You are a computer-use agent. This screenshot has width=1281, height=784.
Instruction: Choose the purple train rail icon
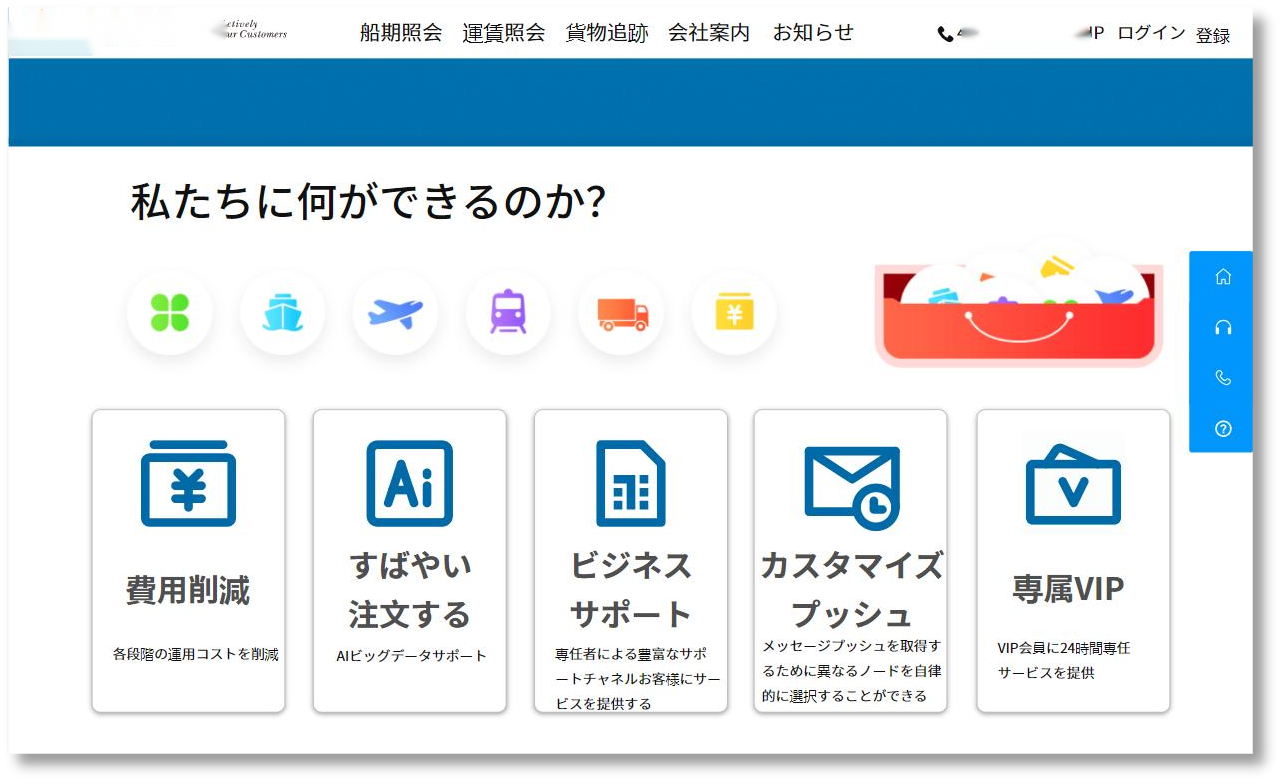(x=508, y=313)
